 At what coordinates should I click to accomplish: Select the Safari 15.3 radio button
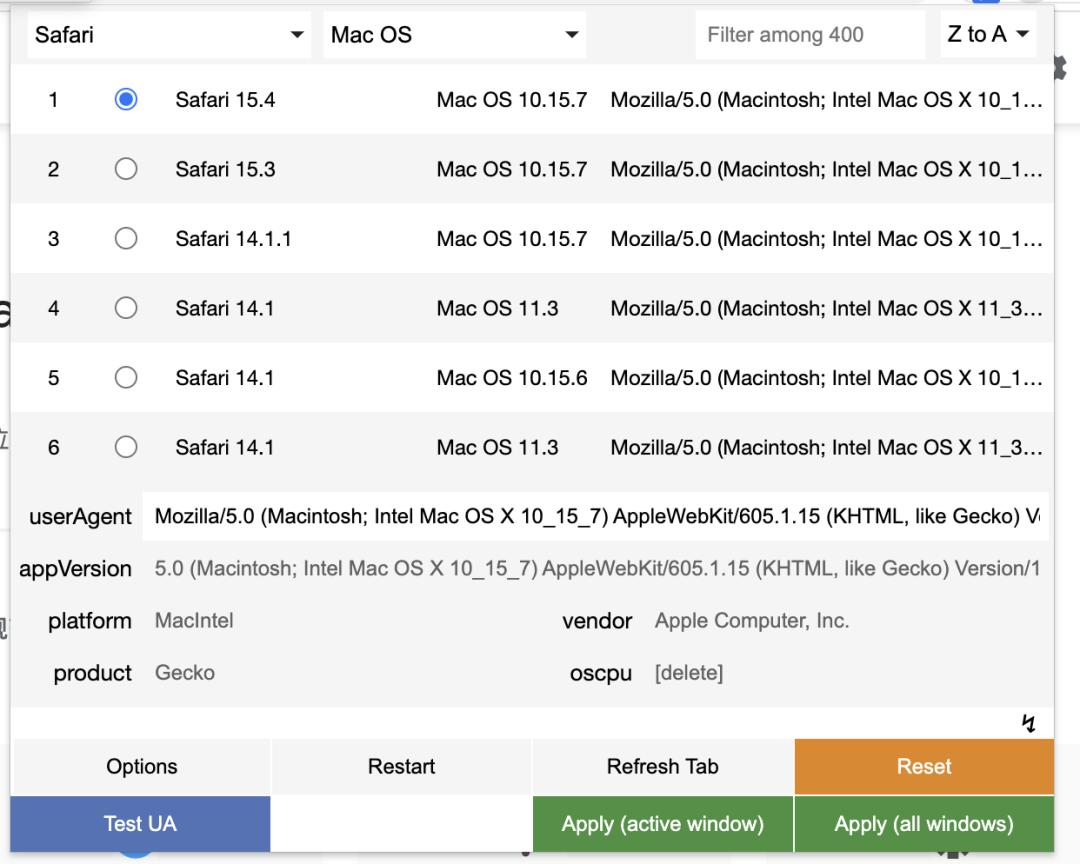coord(126,169)
